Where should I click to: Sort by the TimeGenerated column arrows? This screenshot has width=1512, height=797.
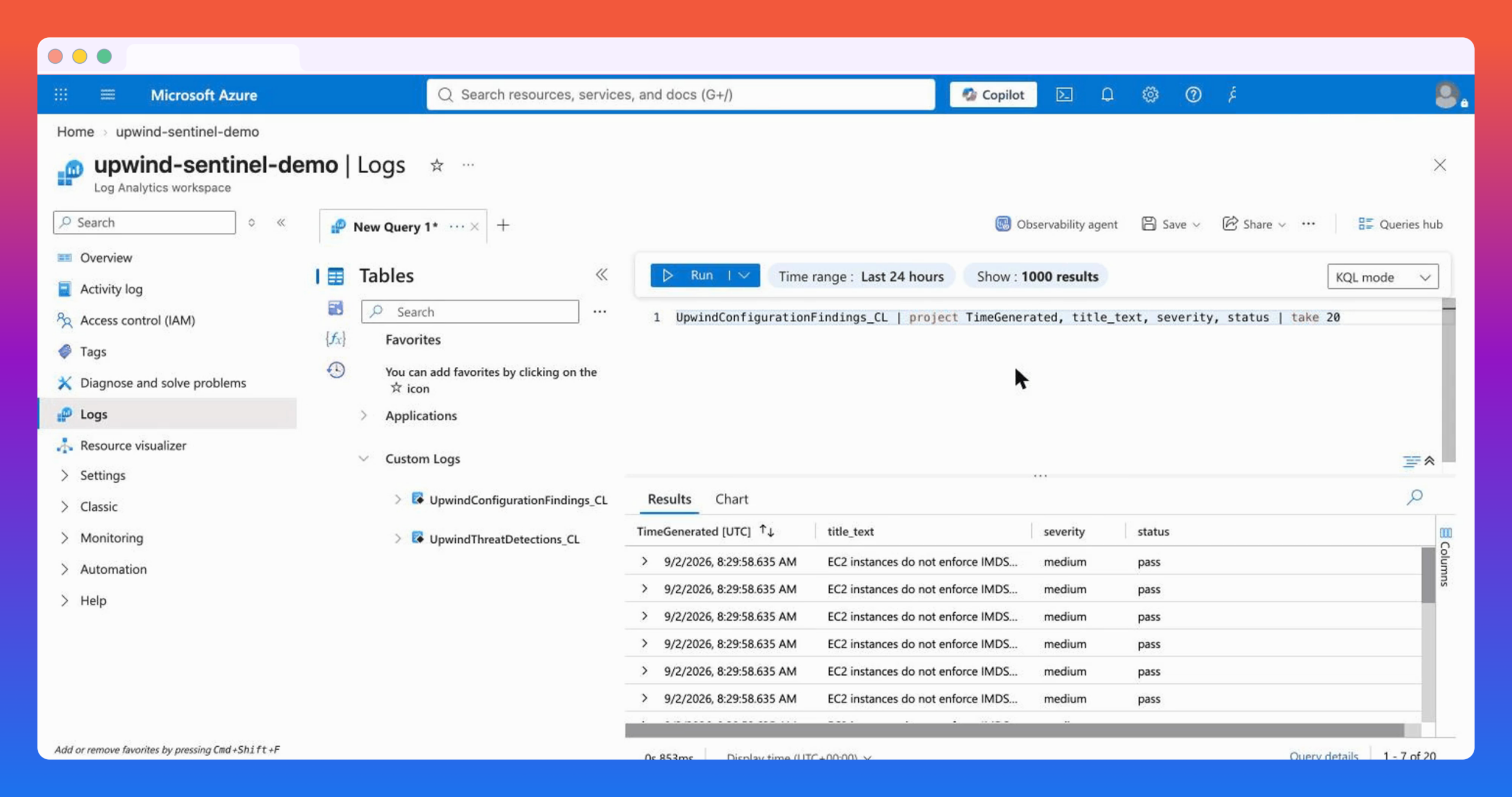pos(767,531)
